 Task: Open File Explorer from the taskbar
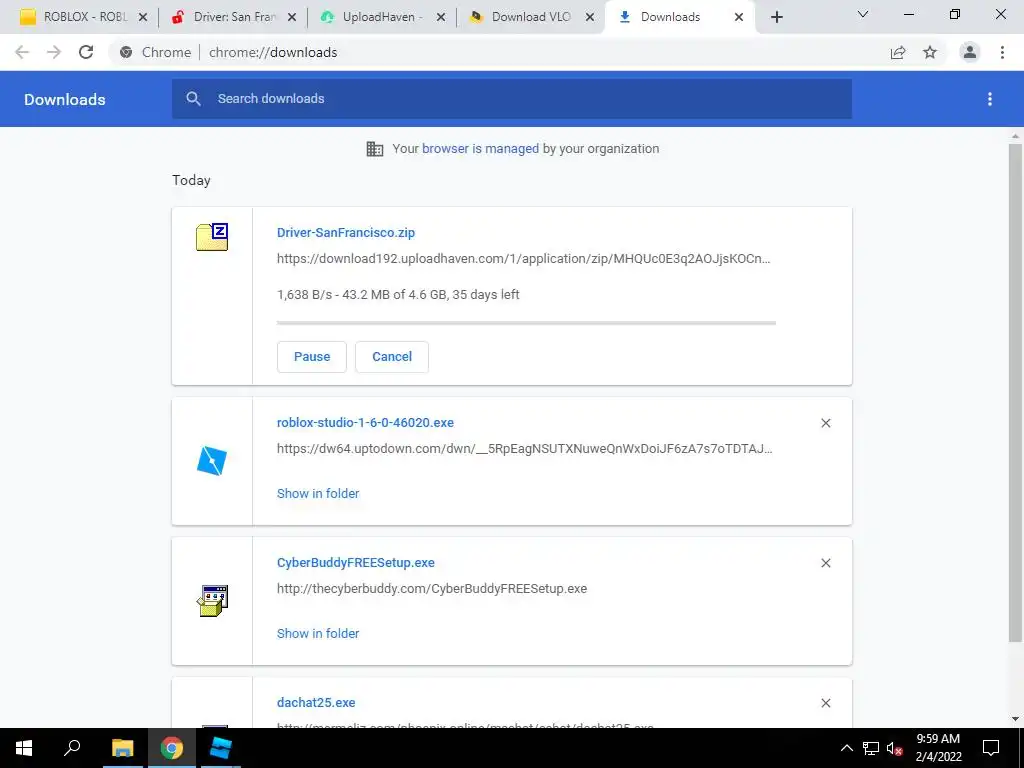coord(122,748)
